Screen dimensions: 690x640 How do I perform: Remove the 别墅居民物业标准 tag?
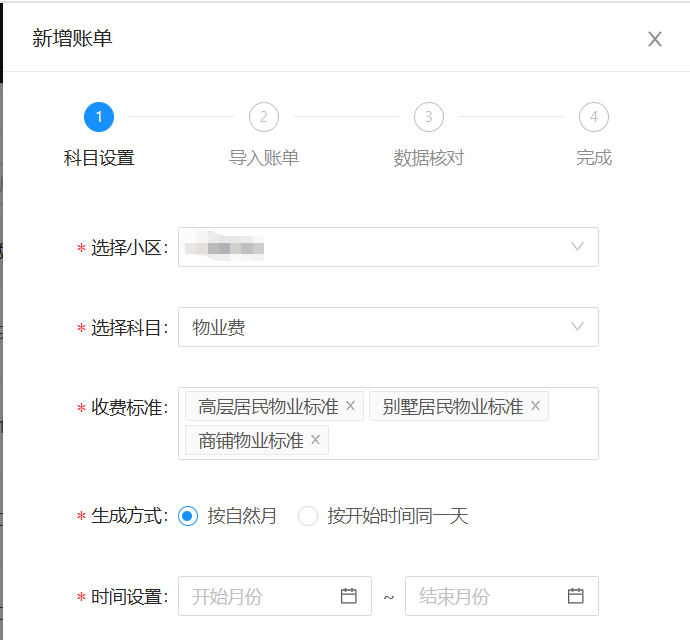pyautogui.click(x=535, y=406)
